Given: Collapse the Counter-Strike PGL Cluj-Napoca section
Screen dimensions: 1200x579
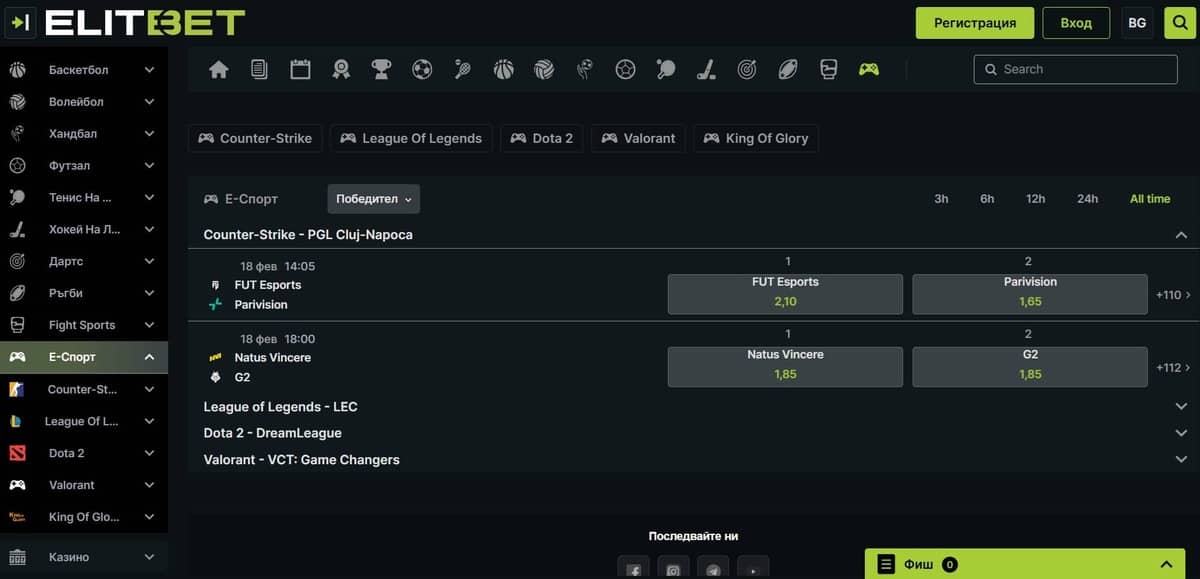Looking at the screenshot, I should point(1181,235).
